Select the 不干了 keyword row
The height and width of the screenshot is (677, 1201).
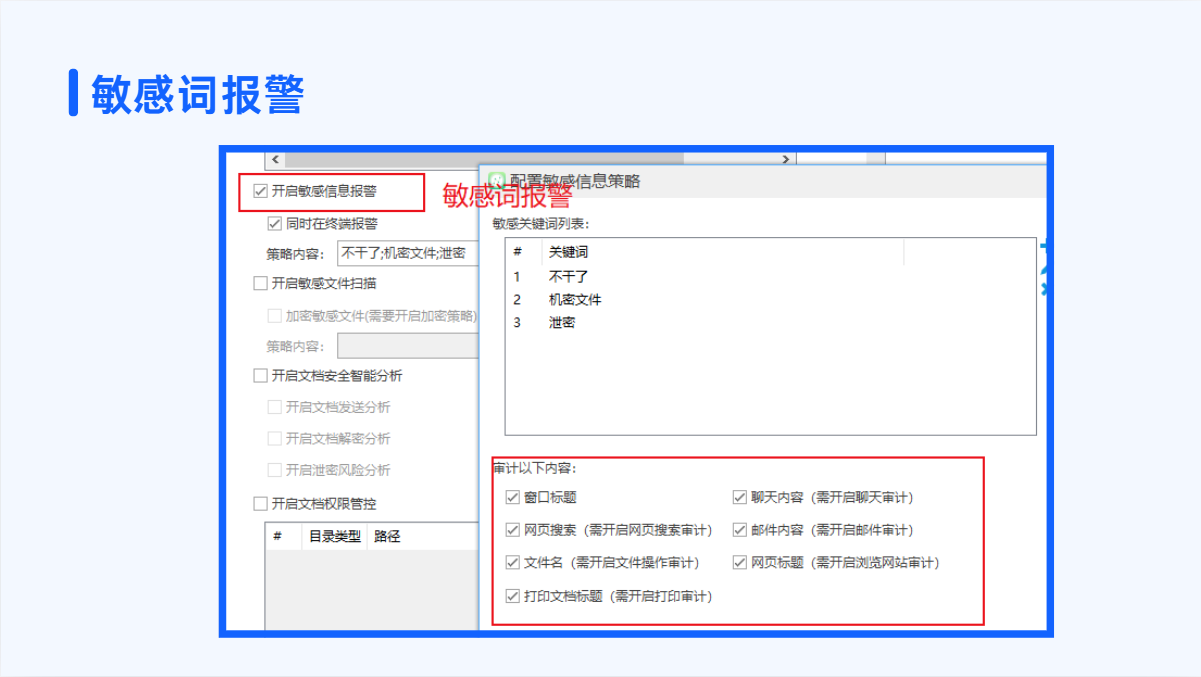(x=568, y=276)
